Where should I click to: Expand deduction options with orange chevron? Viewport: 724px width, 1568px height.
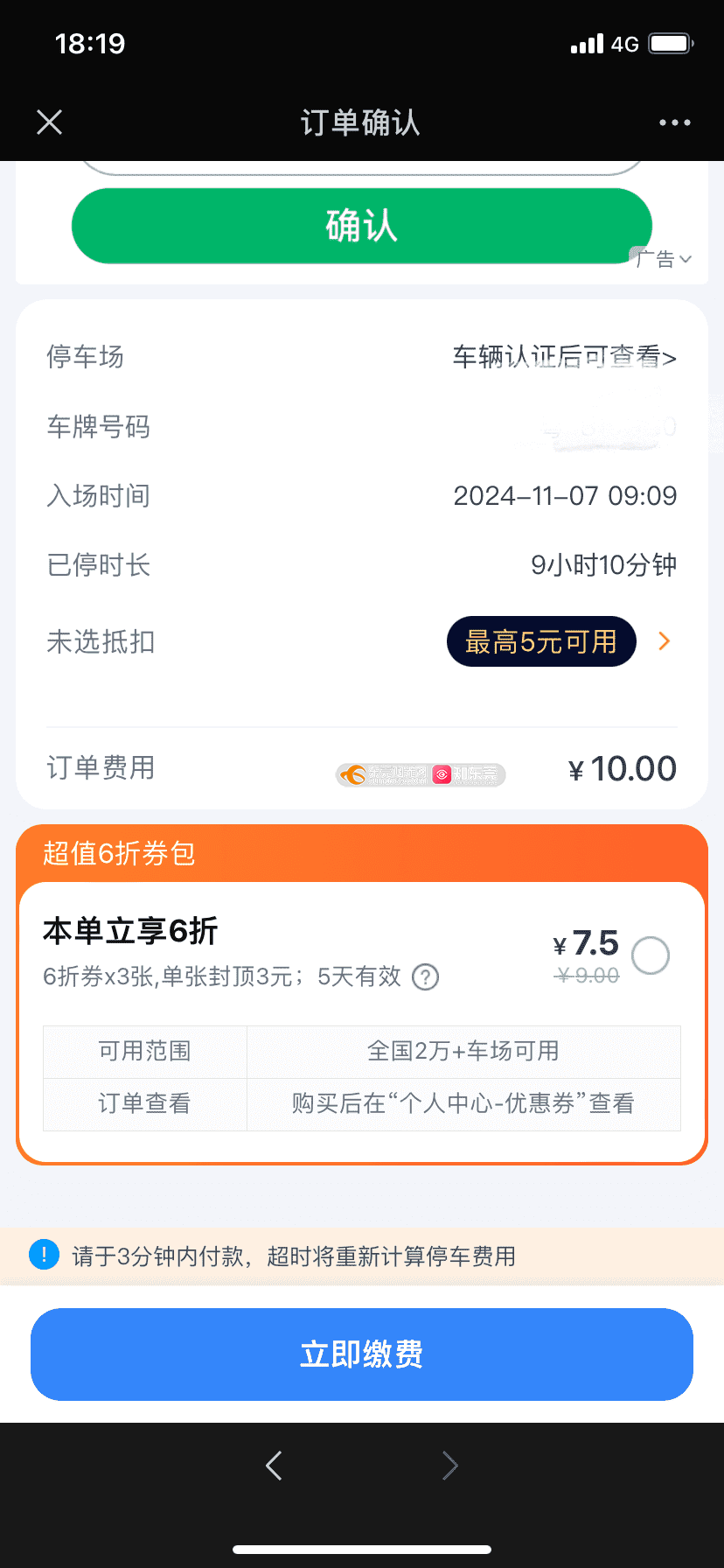tap(665, 641)
